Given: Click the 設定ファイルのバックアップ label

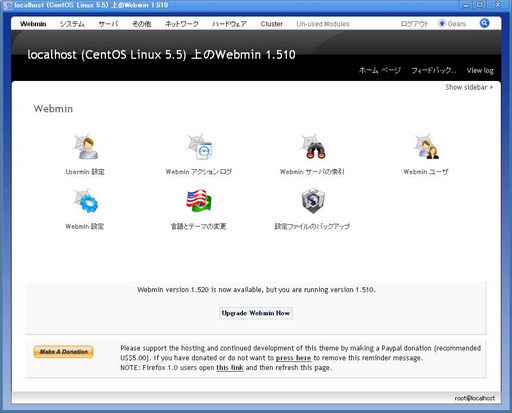Looking at the screenshot, I should coord(312,227).
